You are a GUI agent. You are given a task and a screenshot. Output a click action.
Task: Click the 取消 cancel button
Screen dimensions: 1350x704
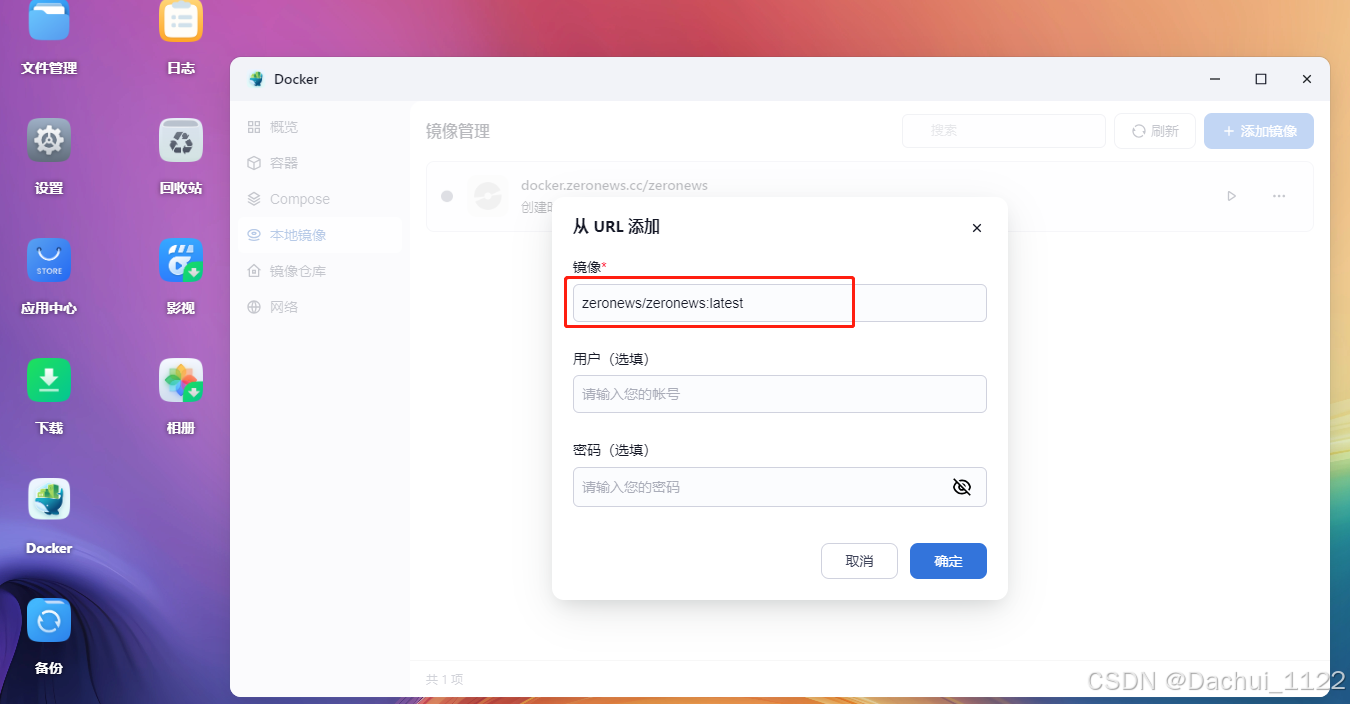(x=859, y=561)
